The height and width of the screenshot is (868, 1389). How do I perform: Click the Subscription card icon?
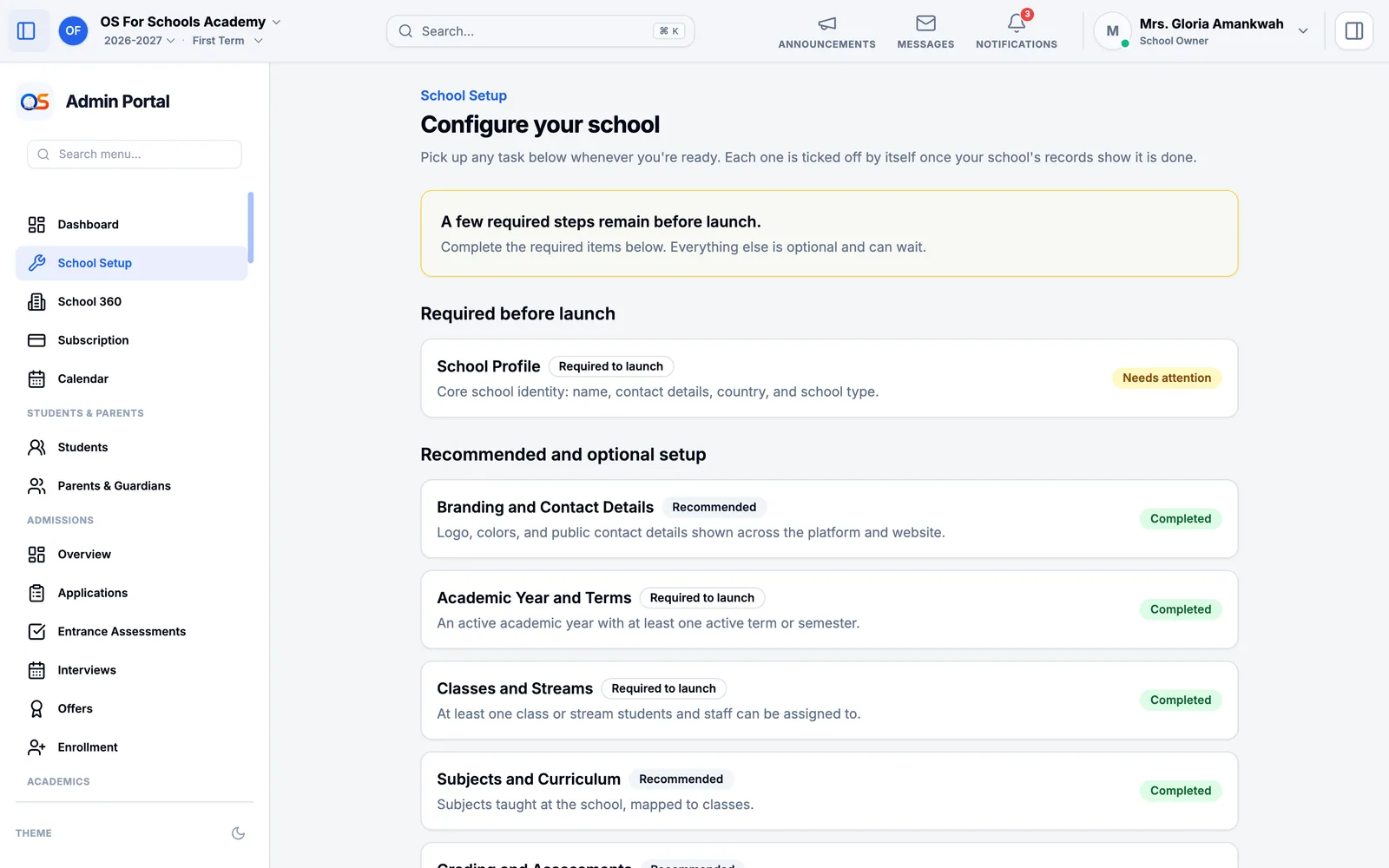pyautogui.click(x=36, y=340)
